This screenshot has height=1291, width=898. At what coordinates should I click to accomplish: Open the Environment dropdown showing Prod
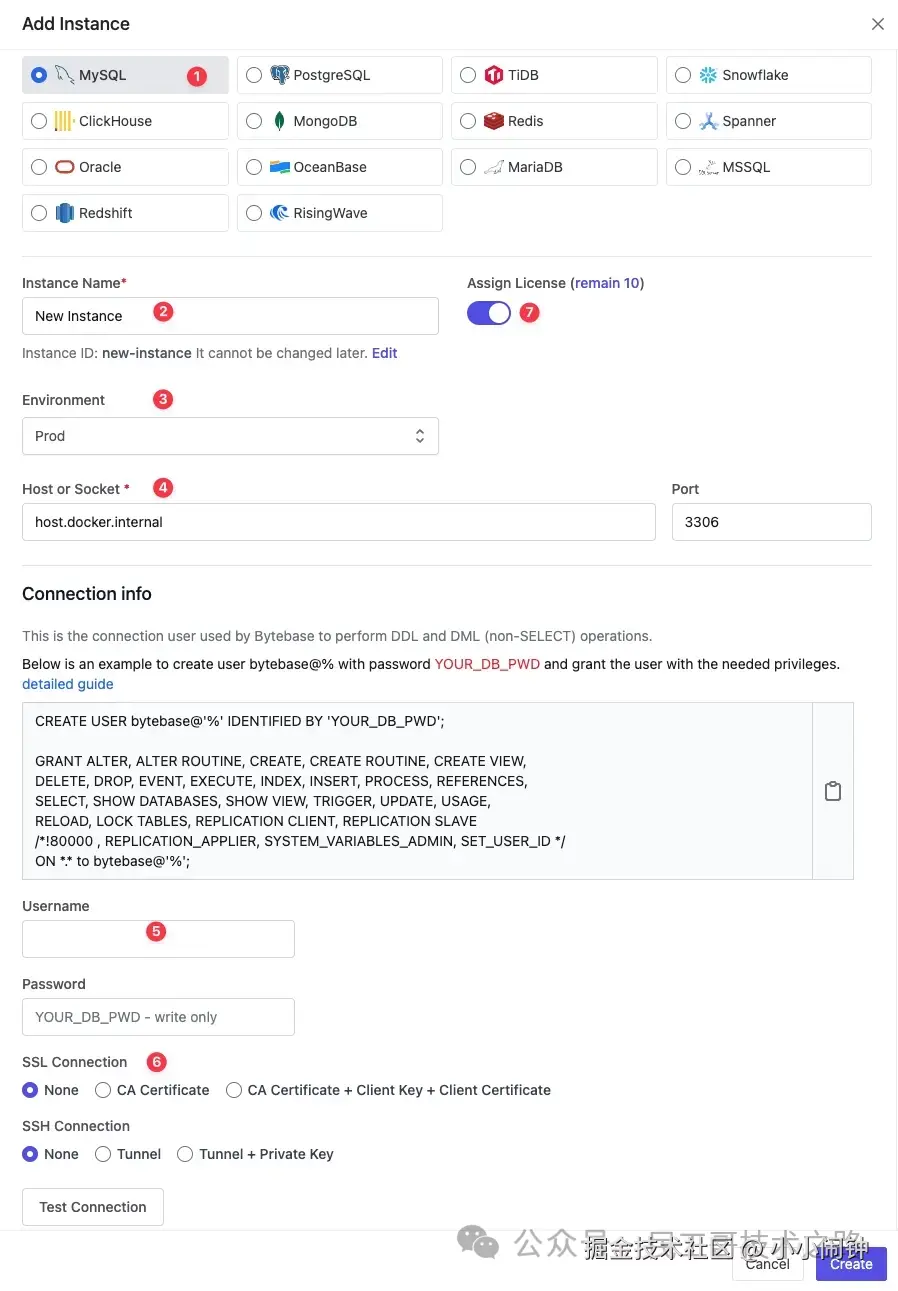pos(230,436)
